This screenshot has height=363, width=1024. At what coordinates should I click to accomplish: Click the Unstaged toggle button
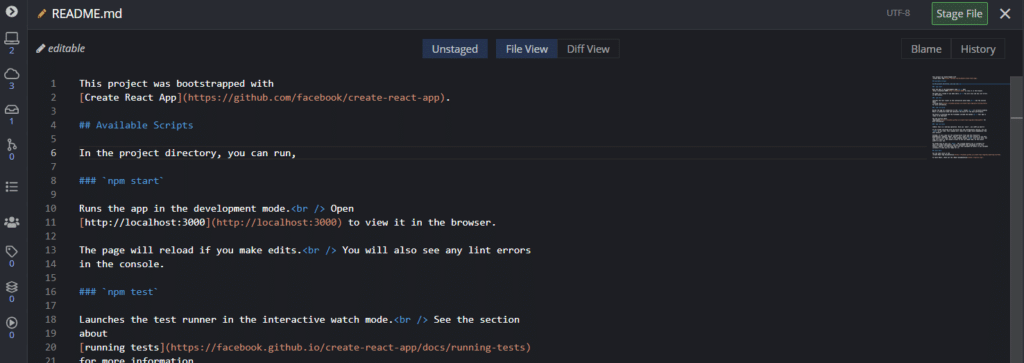455,49
